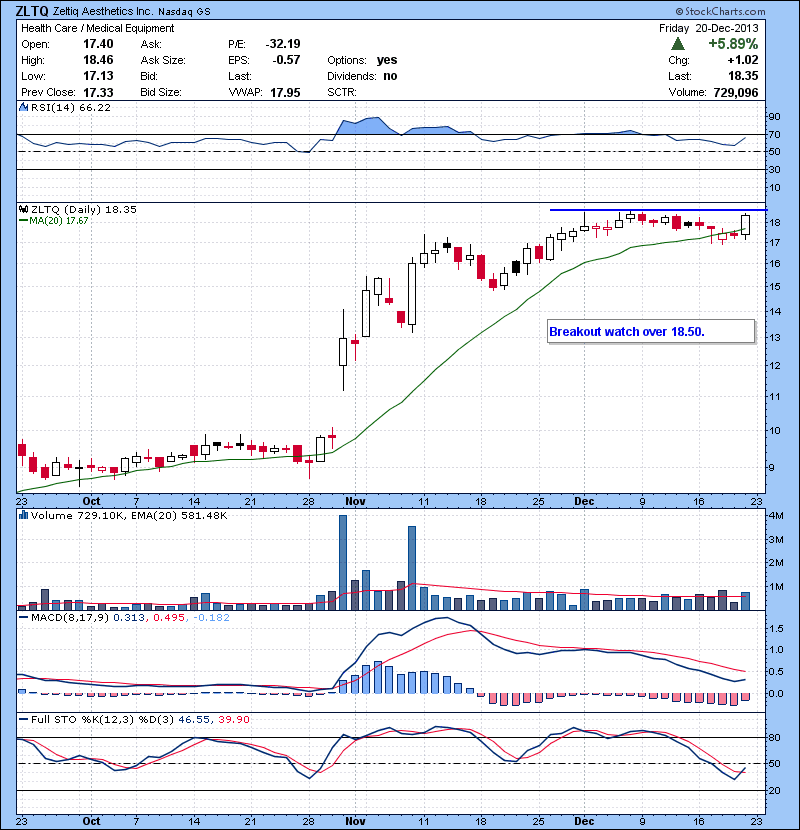Click the stochastic %D value 39.90
The image size is (800, 830).
(x=233, y=719)
